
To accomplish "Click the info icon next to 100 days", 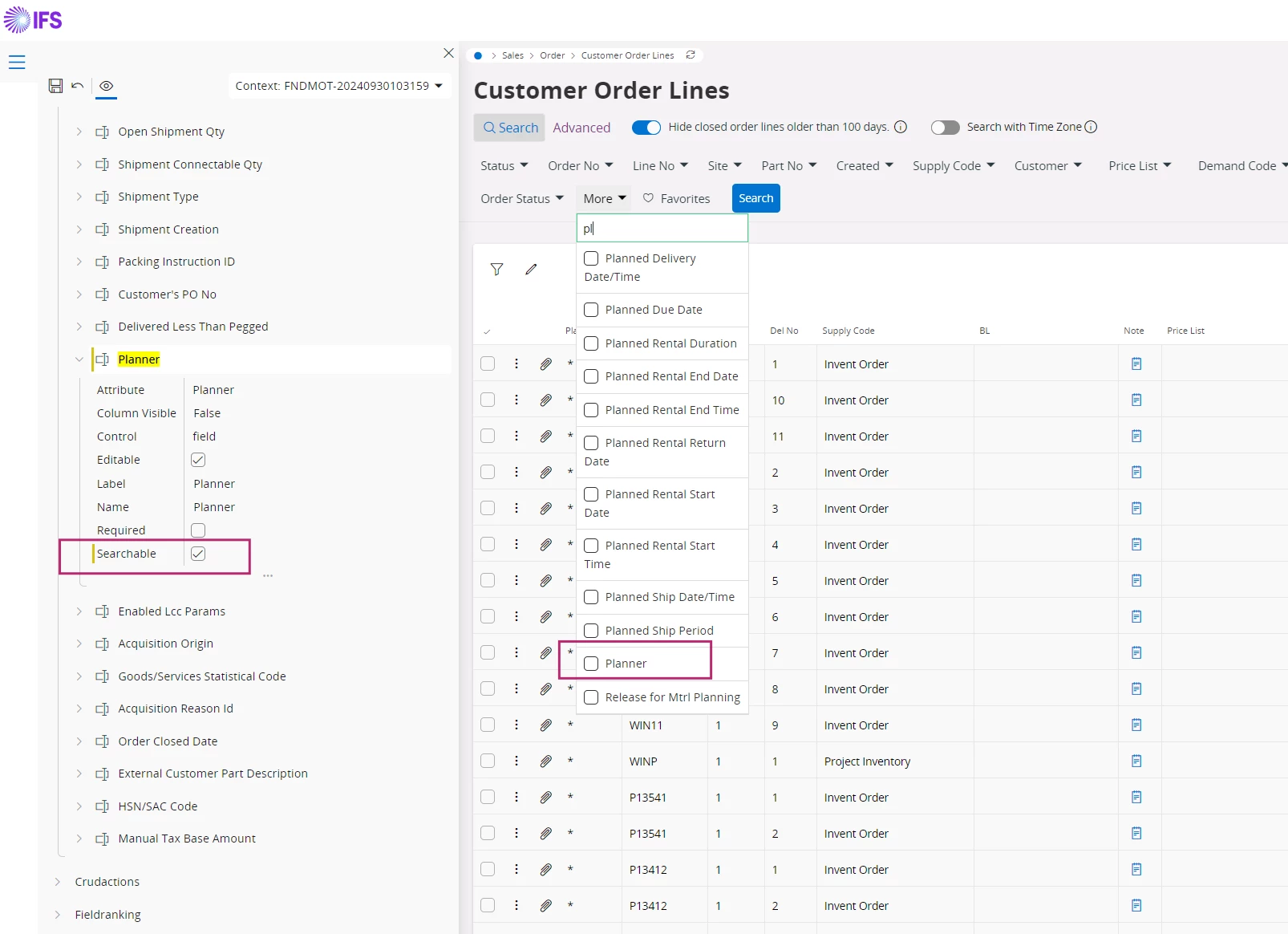I will coord(901,127).
